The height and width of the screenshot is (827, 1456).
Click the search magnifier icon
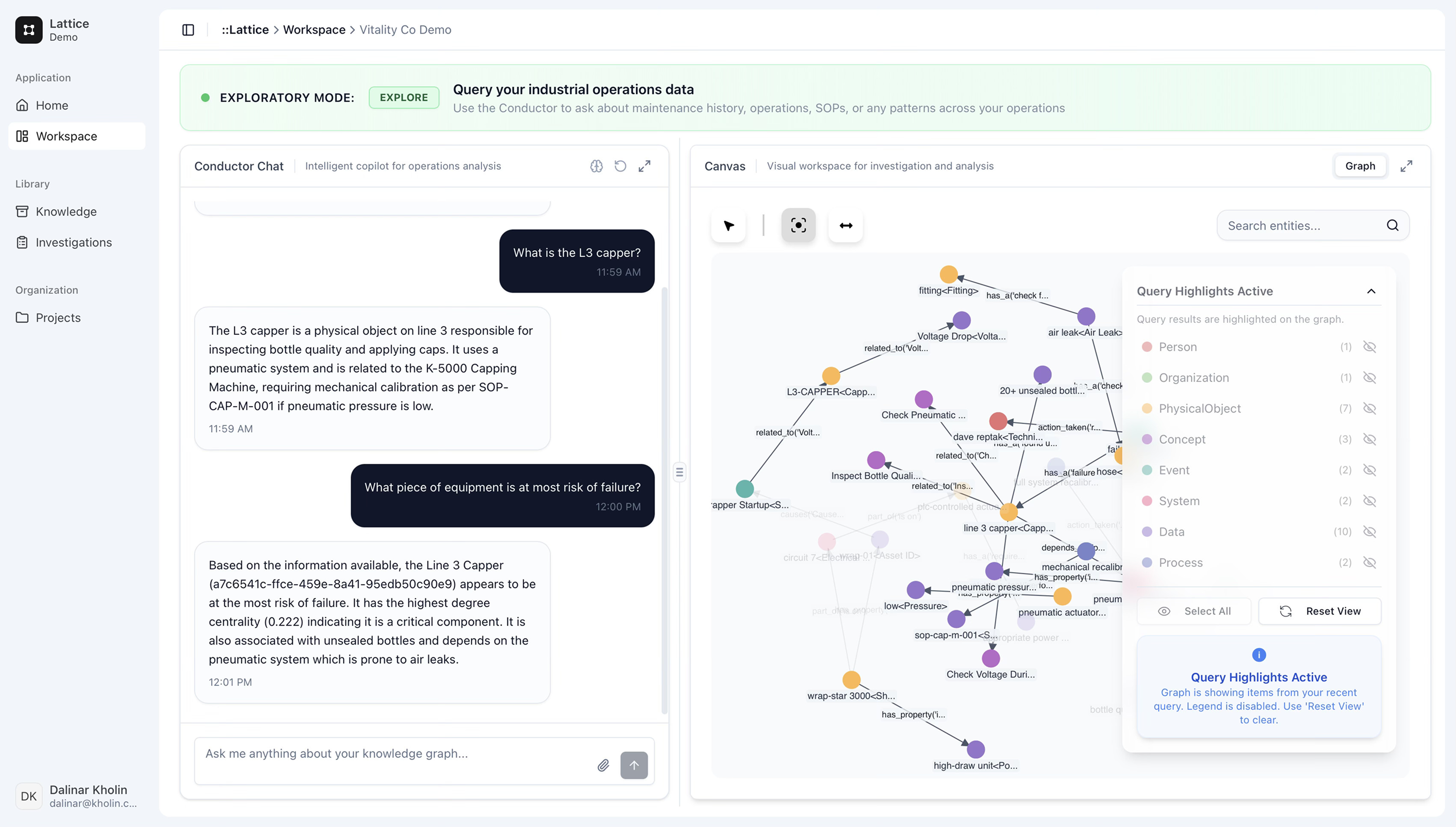(1392, 226)
